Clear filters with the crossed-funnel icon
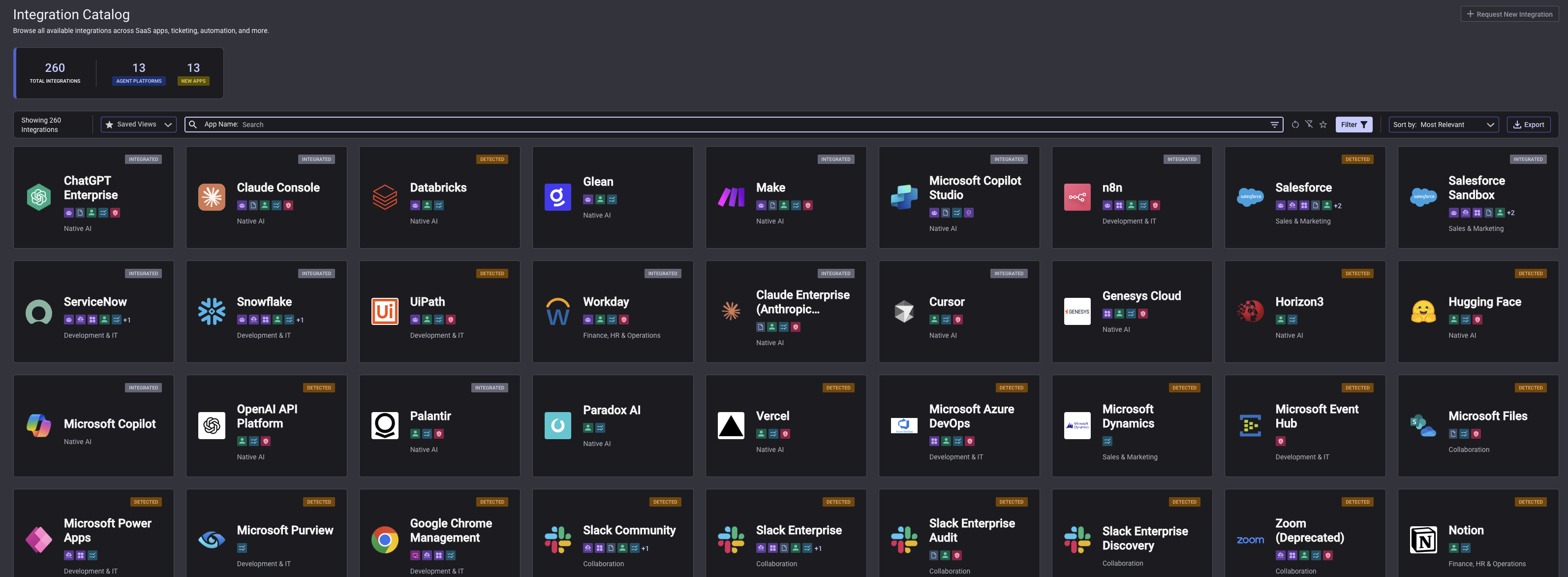The height and width of the screenshot is (577, 1568). 1309,124
